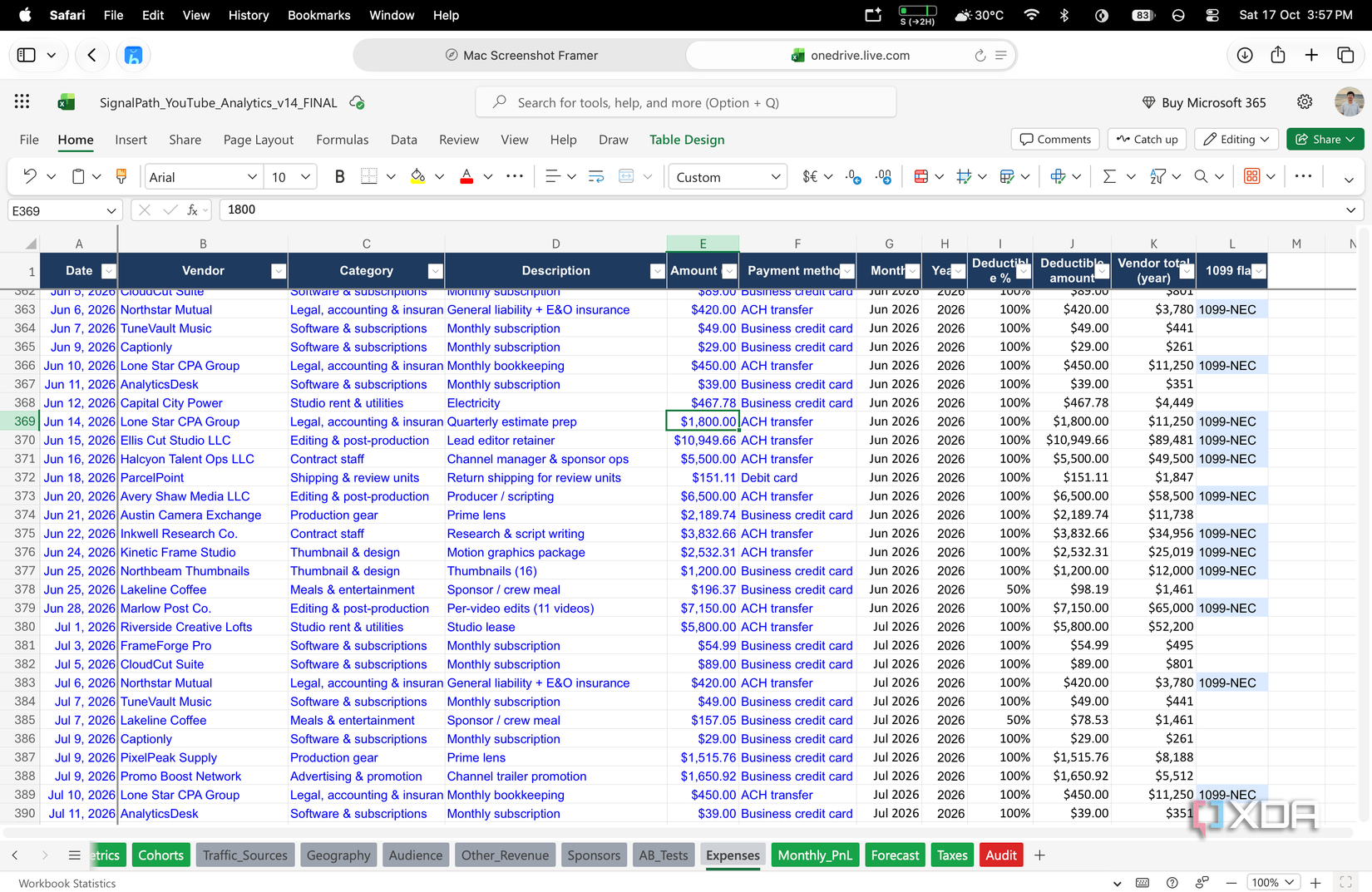Screen dimensions: 1372x892
Task: Toggle Bold formatting
Action: (x=339, y=176)
